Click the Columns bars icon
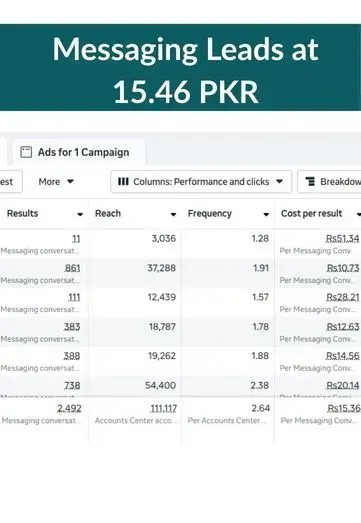 pos(123,181)
